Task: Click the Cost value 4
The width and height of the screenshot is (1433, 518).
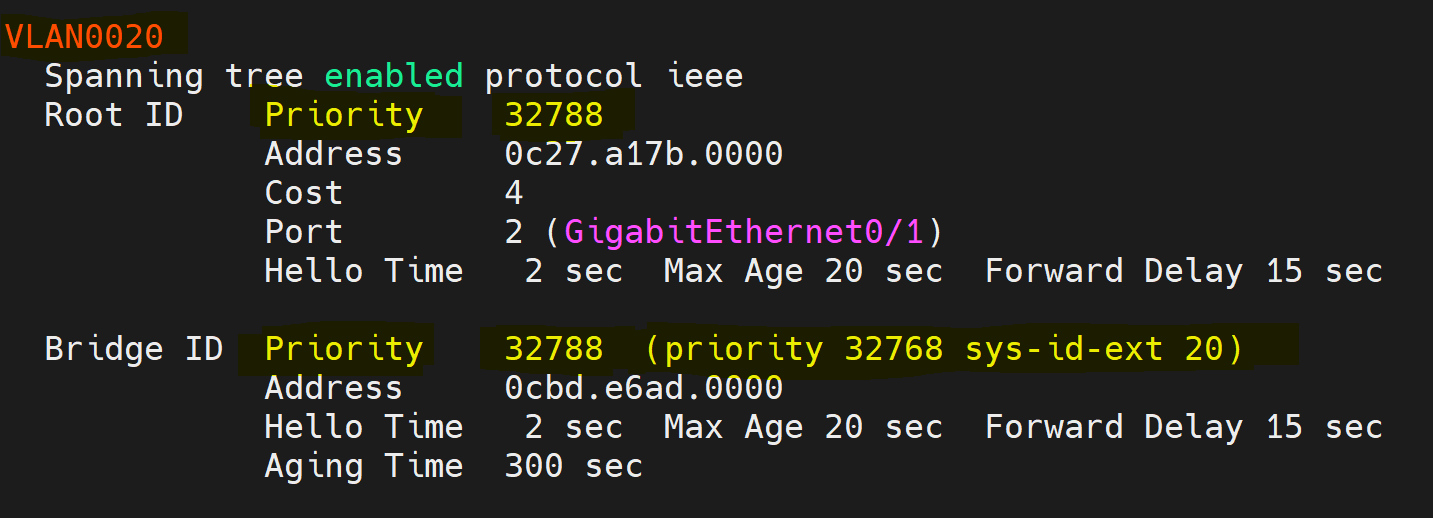Action: pyautogui.click(x=514, y=193)
